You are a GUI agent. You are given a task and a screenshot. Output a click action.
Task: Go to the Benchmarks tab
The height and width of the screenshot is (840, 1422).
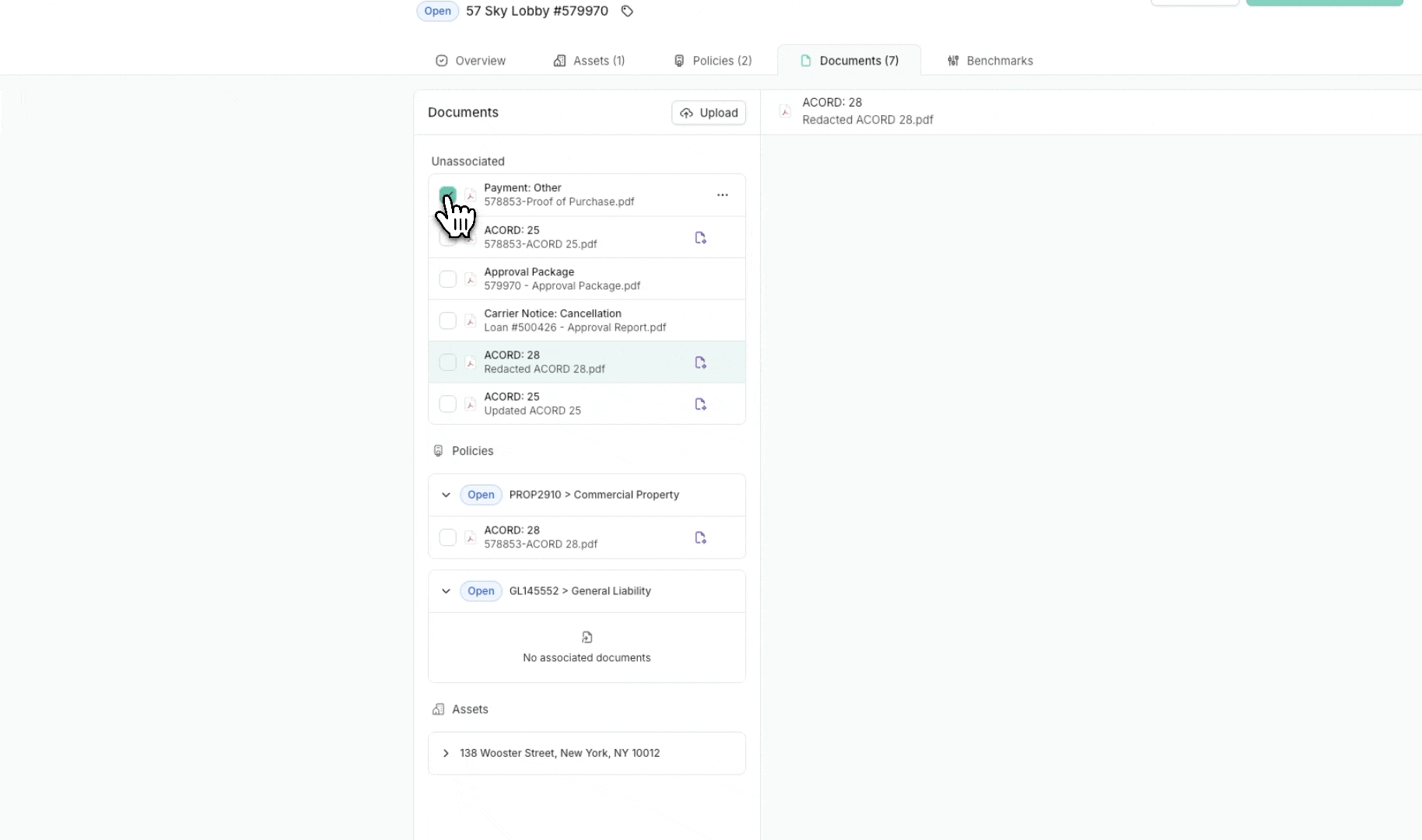990,61
